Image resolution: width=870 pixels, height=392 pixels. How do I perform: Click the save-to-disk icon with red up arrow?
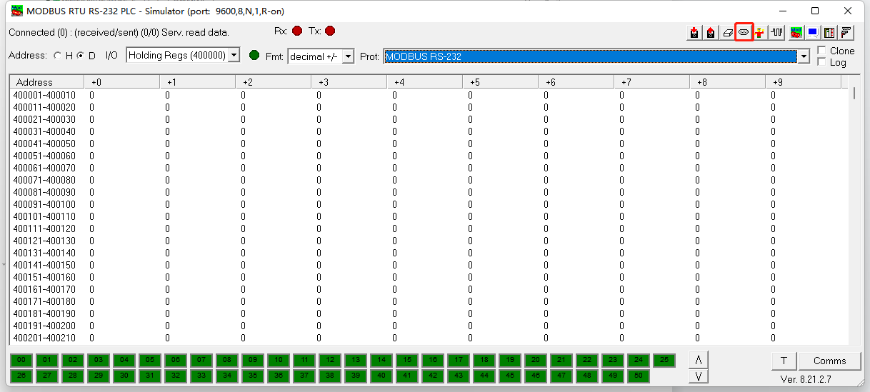[x=710, y=33]
